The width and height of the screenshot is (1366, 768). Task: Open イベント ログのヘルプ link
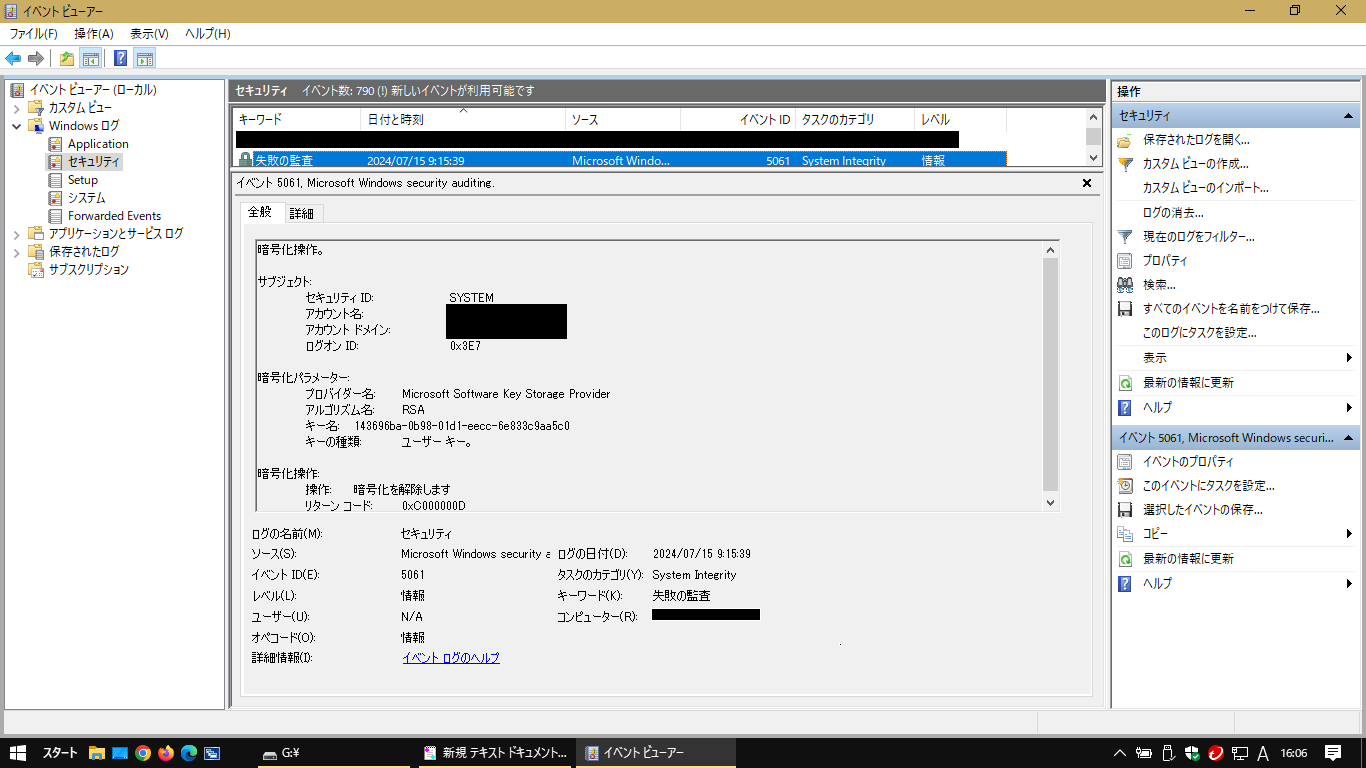(x=450, y=658)
